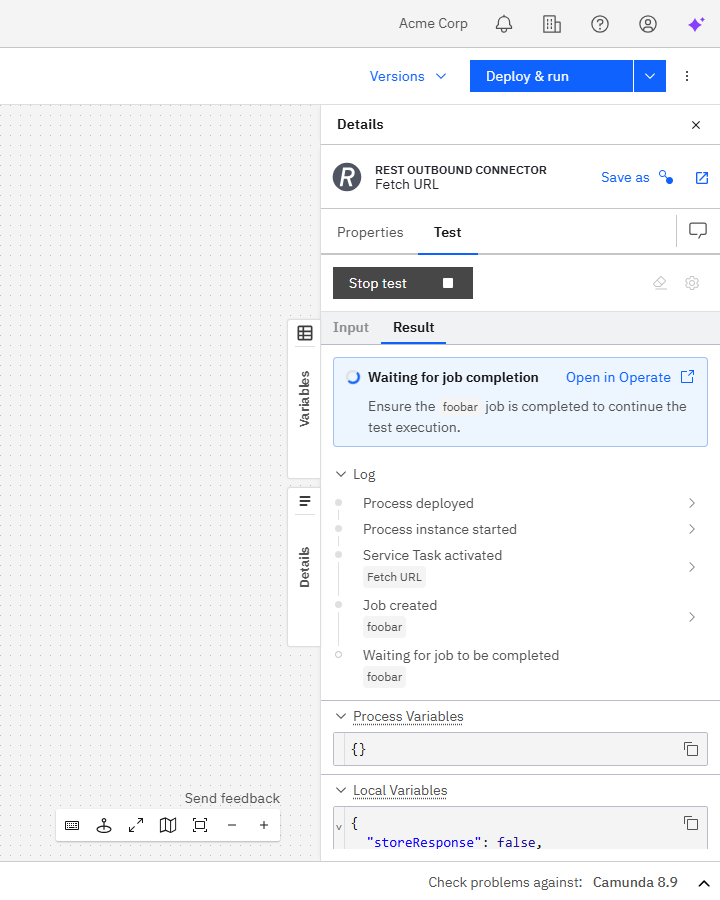Open the diagram minimap
Image resolution: width=720 pixels, height=900 pixels.
pos(167,825)
